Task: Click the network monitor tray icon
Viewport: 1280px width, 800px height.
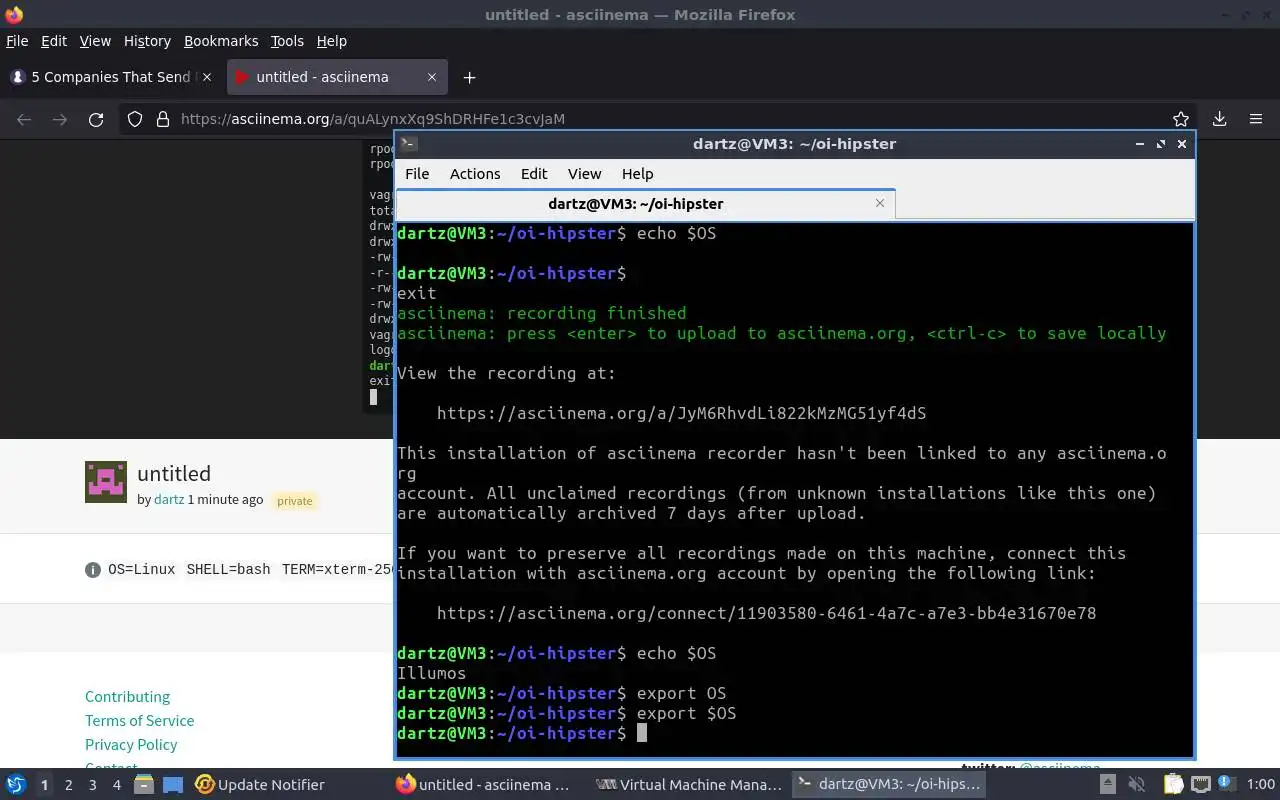Action: [1201, 785]
